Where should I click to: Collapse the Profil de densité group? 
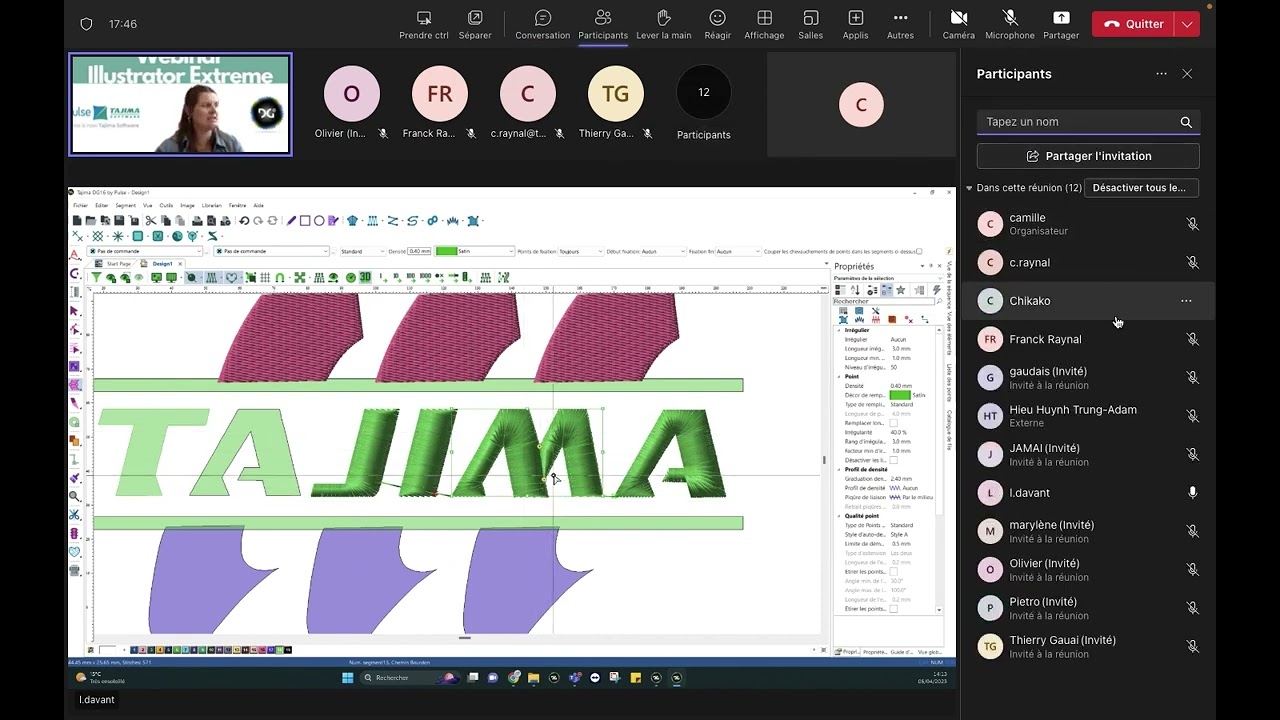pyautogui.click(x=839, y=469)
